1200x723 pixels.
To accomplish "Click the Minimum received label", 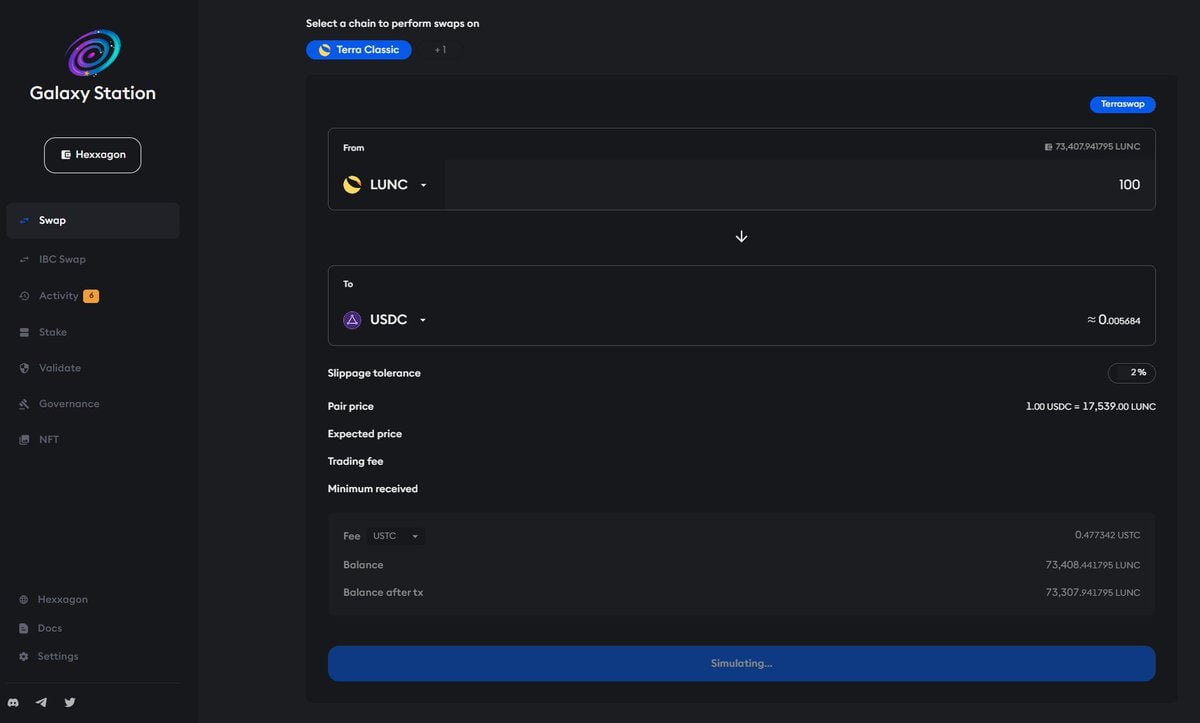I will [x=373, y=489].
